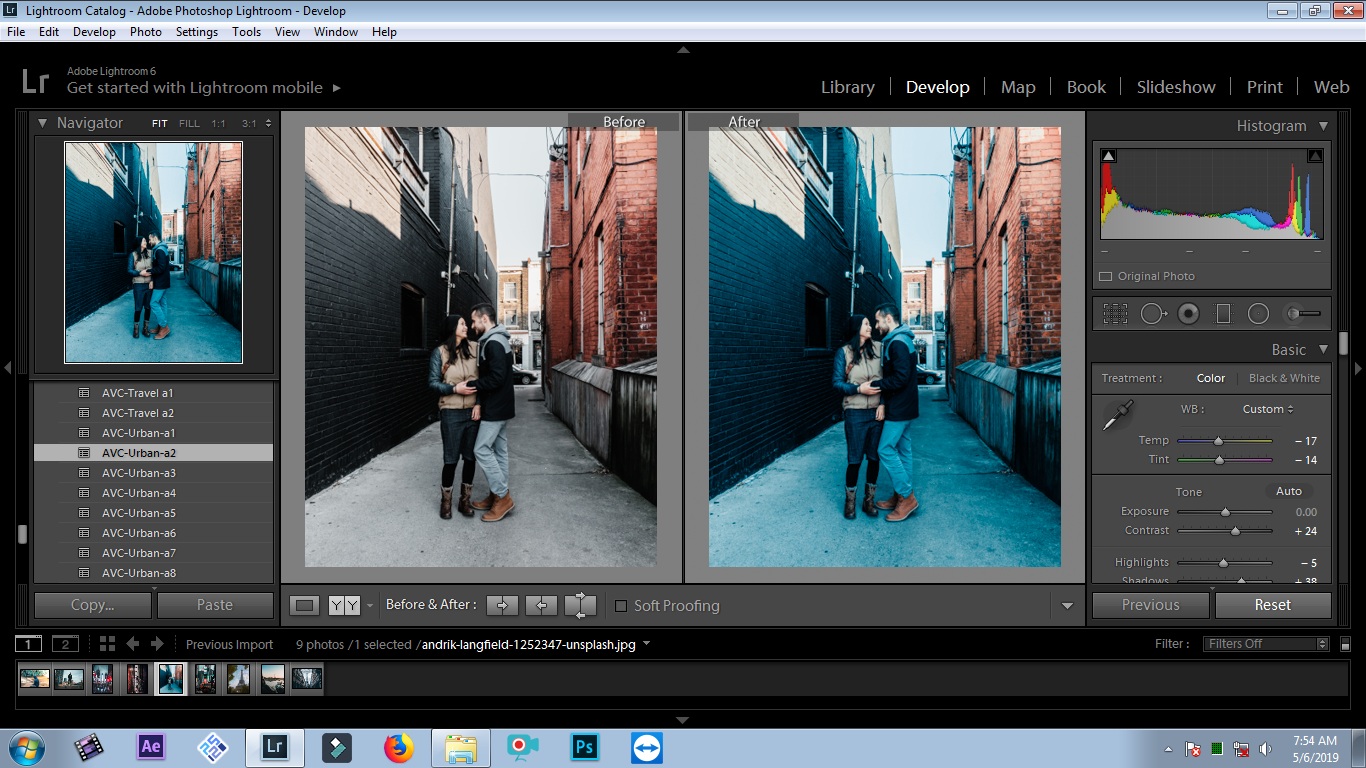The width and height of the screenshot is (1366, 768).
Task: Open the Before/After view mode dropdown arrow
Action: pyautogui.click(x=369, y=605)
